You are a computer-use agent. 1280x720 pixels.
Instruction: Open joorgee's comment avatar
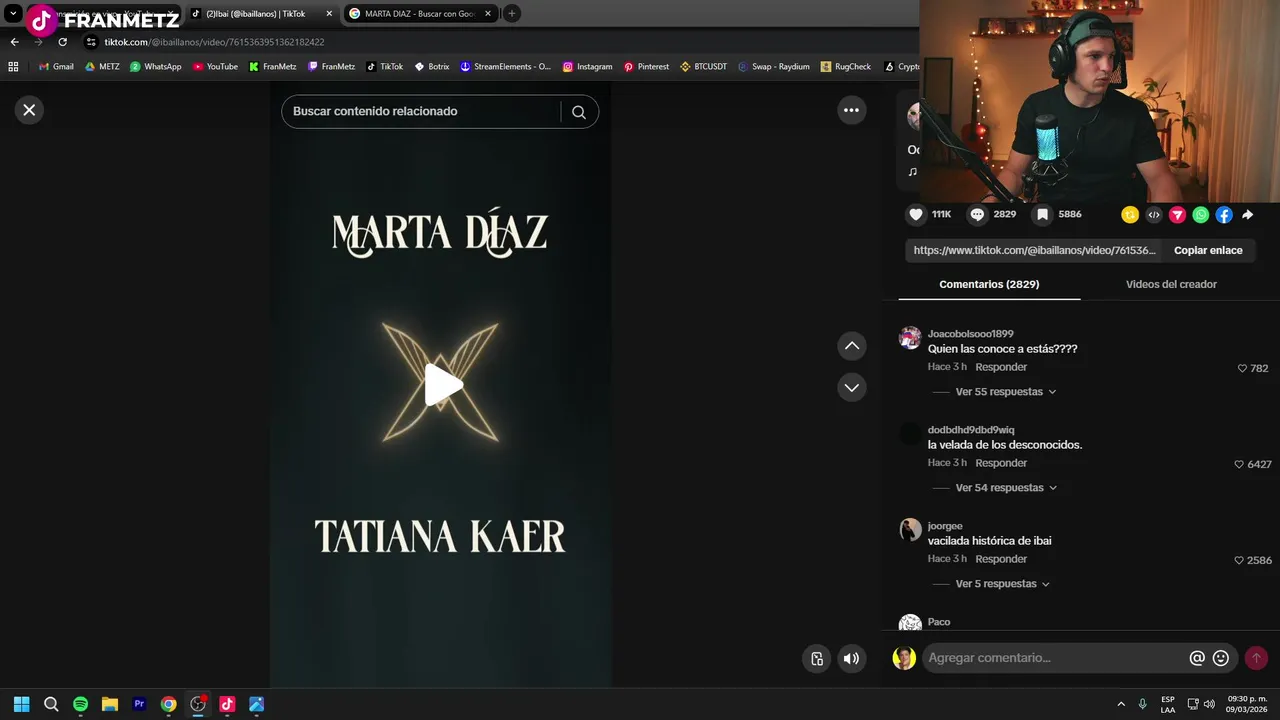(910, 530)
